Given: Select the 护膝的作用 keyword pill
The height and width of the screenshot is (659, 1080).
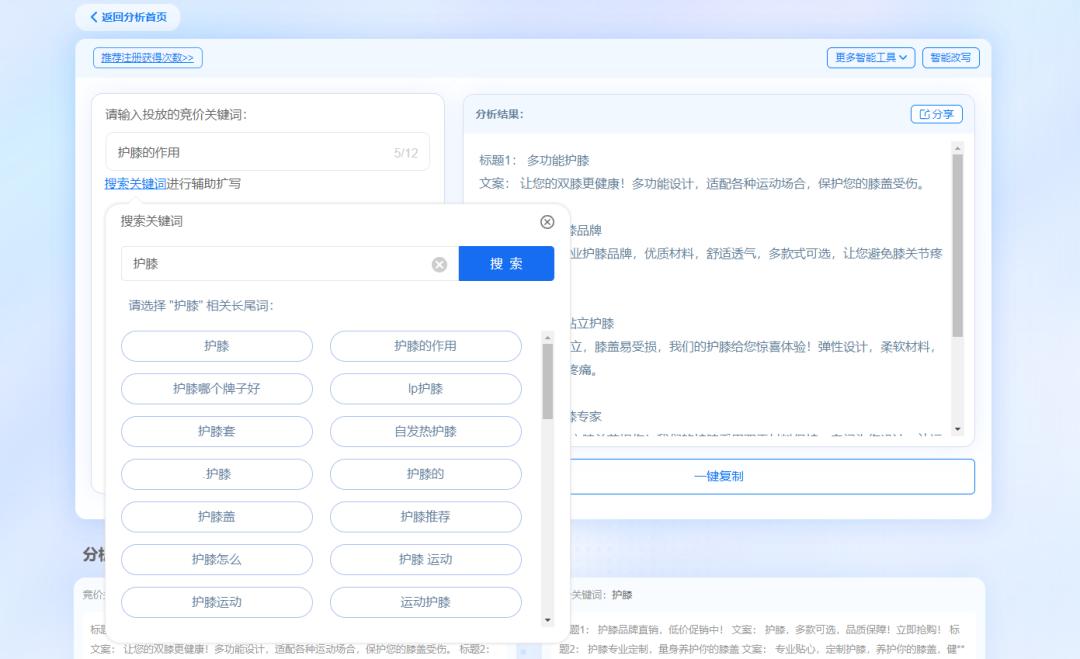Looking at the screenshot, I should pos(424,346).
